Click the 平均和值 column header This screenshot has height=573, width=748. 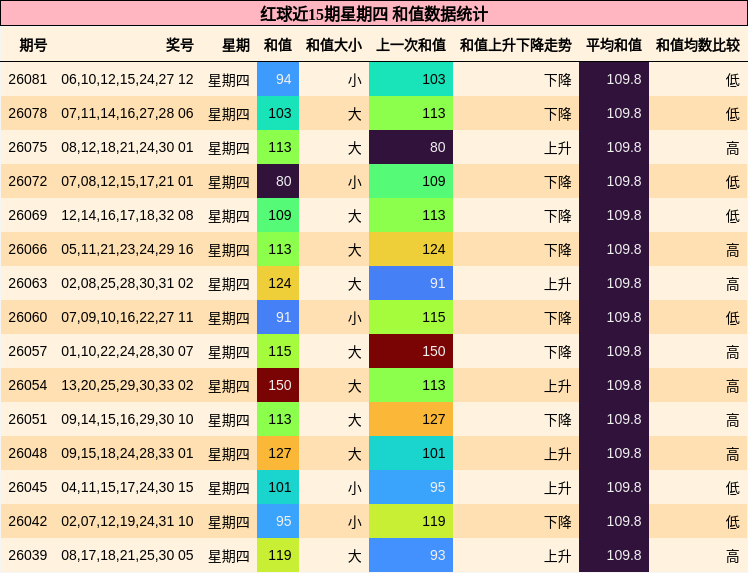coord(614,45)
